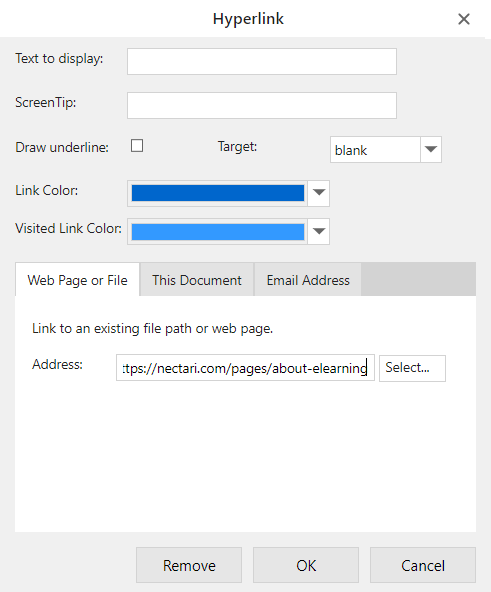Click into the Address input field
Image resolution: width=491 pixels, height=592 pixels.
pos(245,367)
